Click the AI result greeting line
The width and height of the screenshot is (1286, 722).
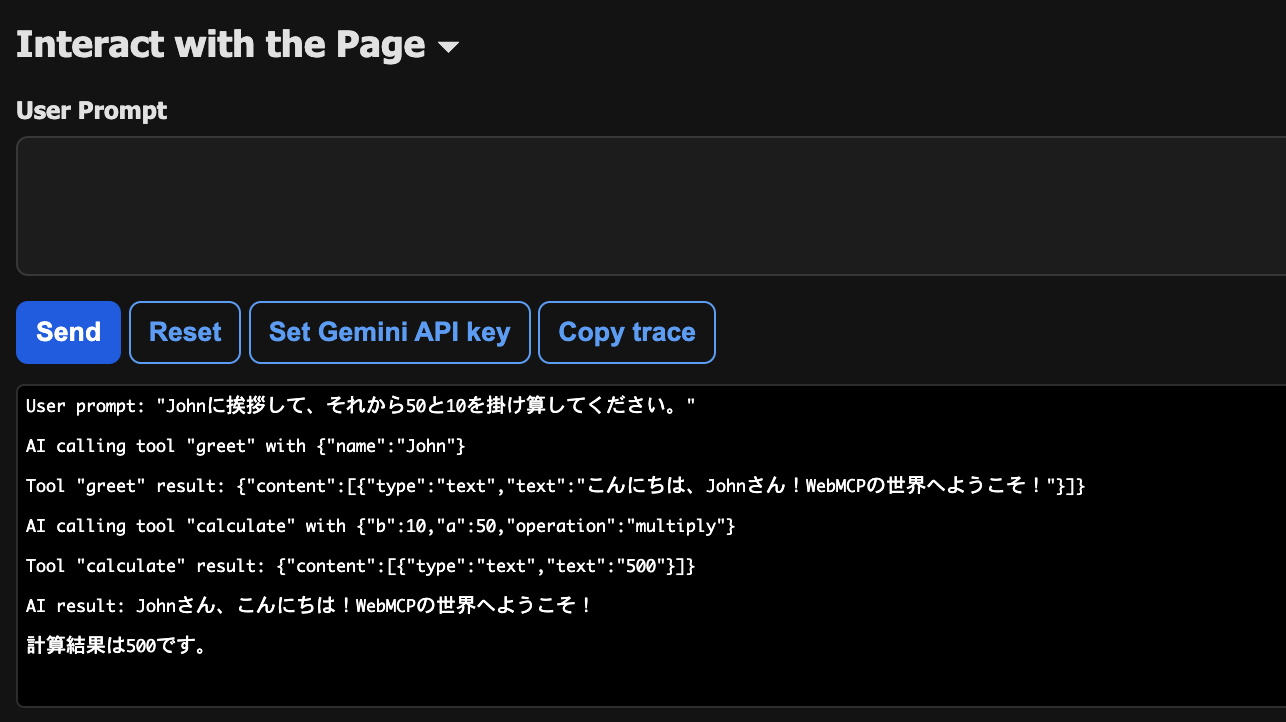[310, 606]
